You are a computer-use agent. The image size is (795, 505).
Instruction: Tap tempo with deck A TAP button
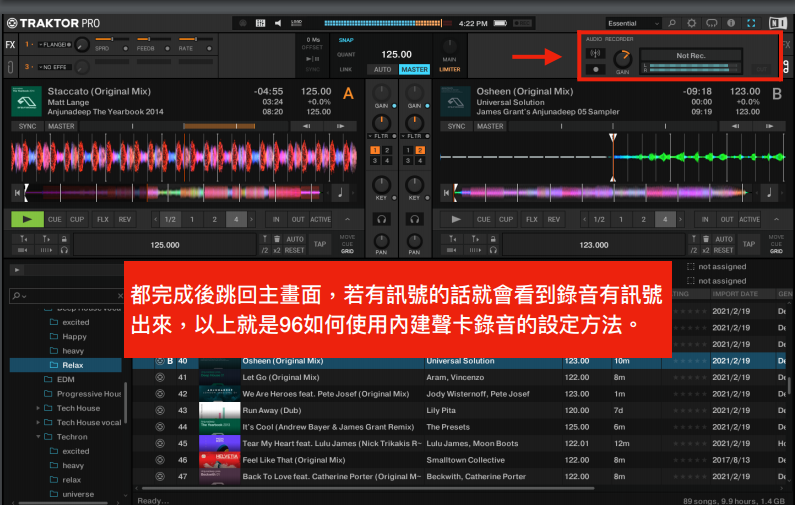click(x=320, y=244)
